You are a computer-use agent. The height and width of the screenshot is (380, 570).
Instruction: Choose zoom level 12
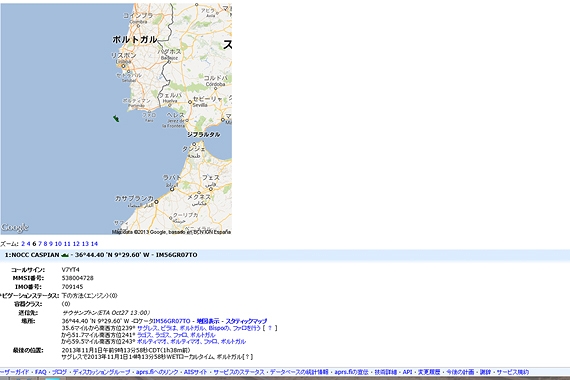(76, 244)
